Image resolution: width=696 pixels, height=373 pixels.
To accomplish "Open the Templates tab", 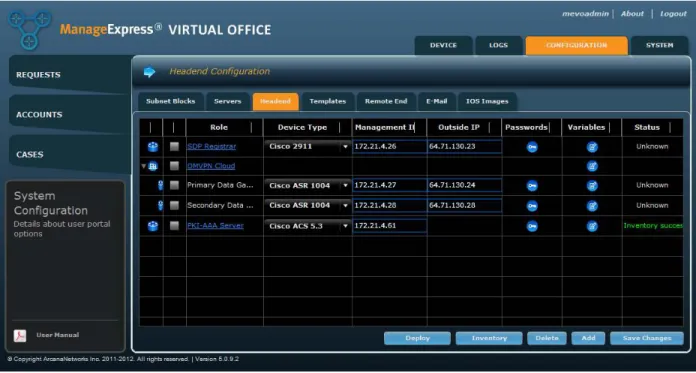I will [x=328, y=102].
